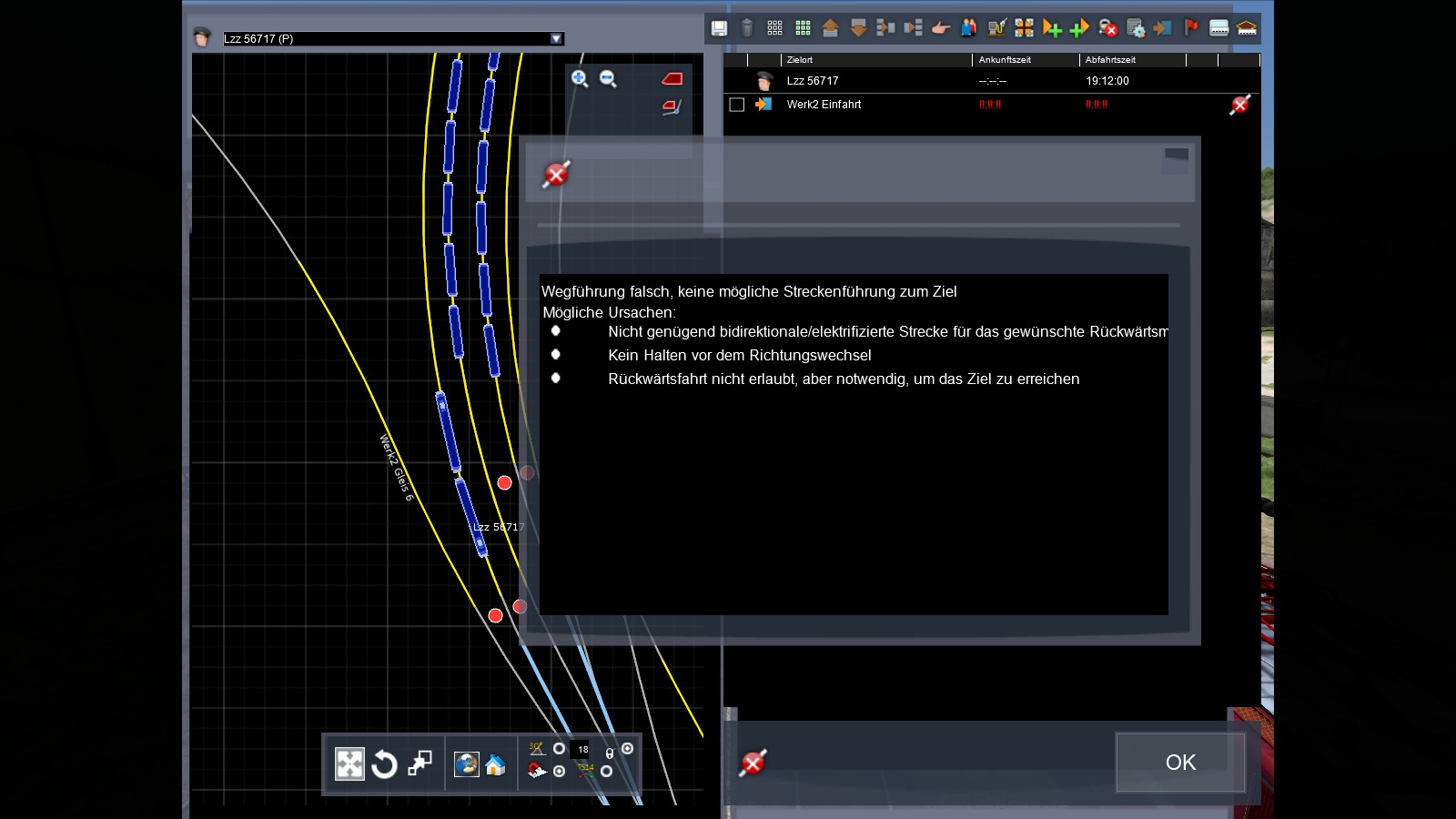Toggle the radio button beside the lock icon
Viewport: 1456px width, 819px height.
click(x=627, y=749)
